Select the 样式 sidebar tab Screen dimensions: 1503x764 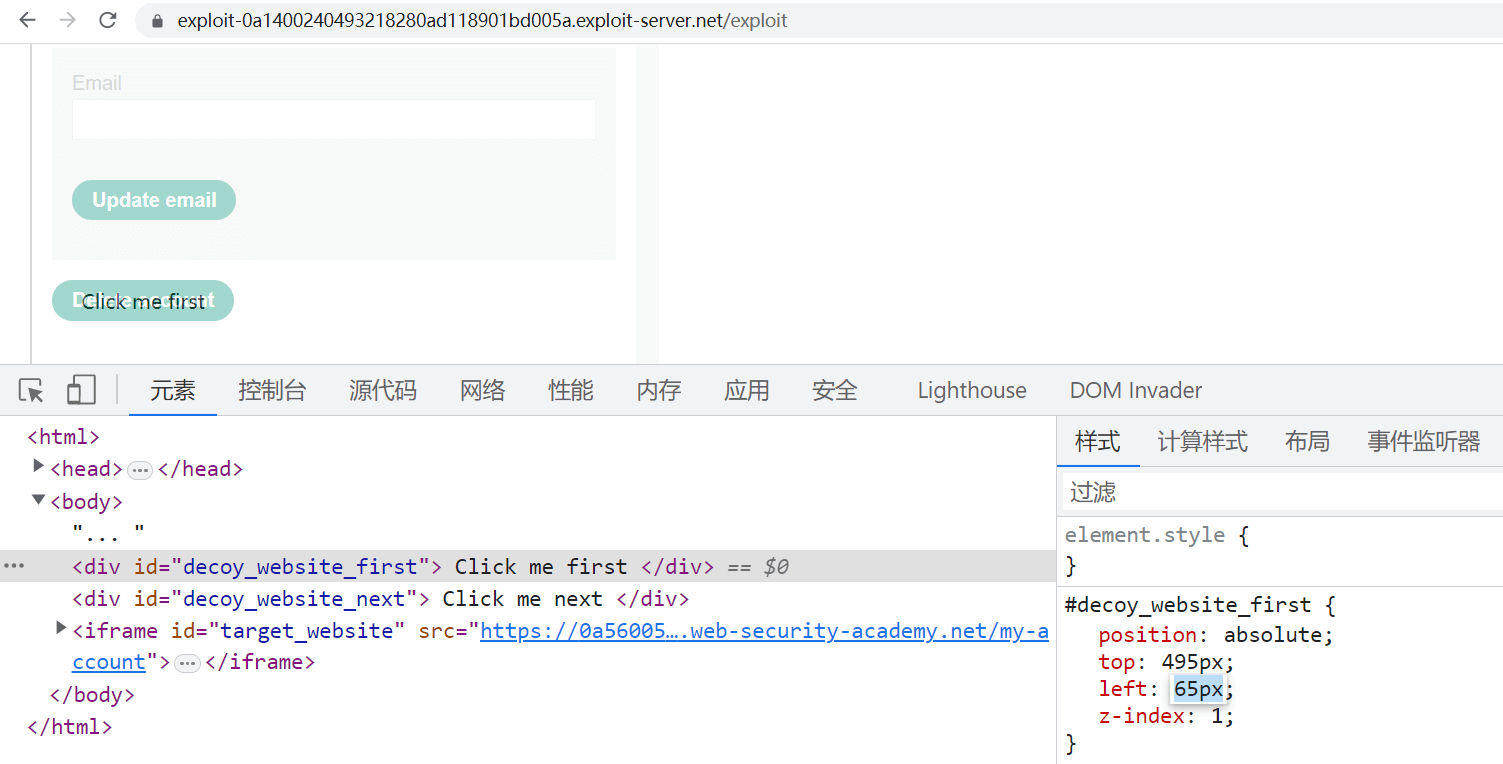point(1098,441)
